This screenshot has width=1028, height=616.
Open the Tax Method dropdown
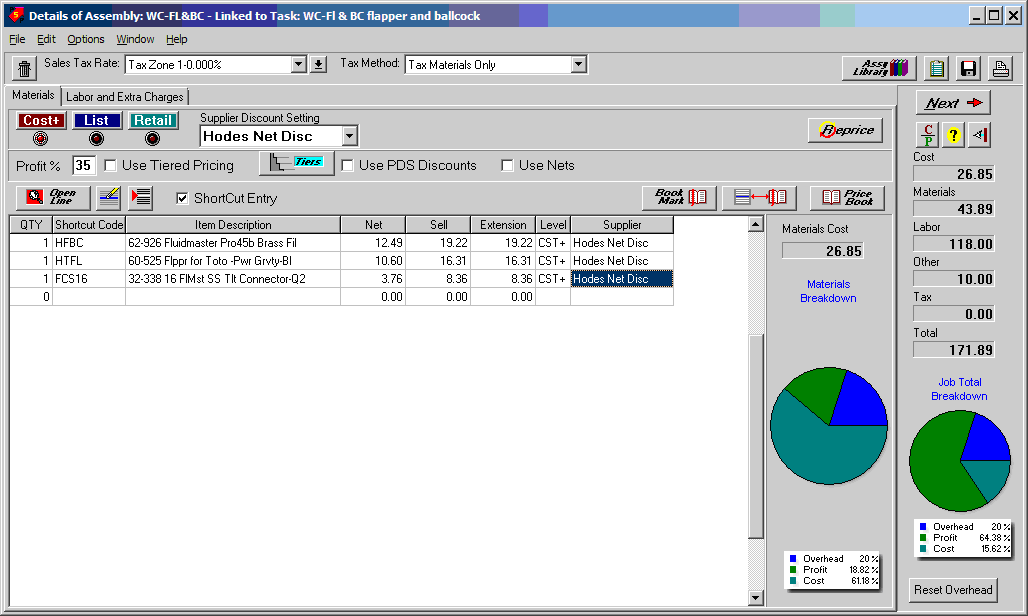578,64
